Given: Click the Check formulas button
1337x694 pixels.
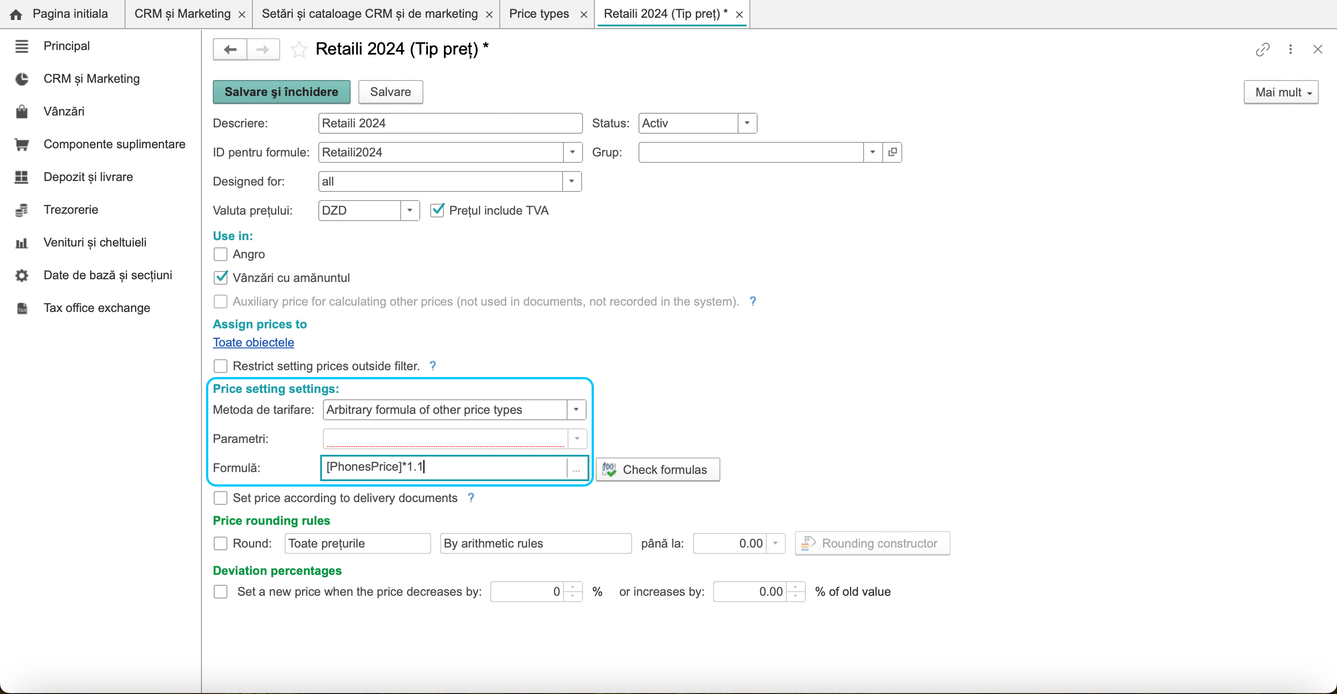Looking at the screenshot, I should coord(658,469).
